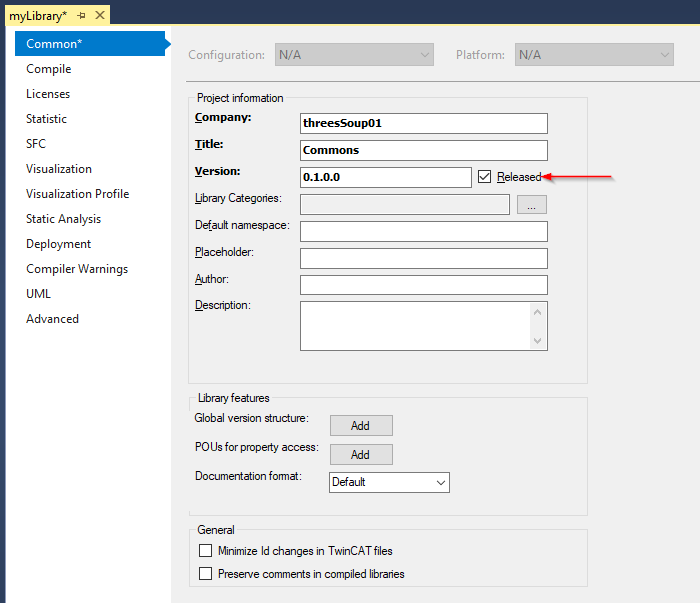Pin the myLibrary tab

(x=81, y=16)
